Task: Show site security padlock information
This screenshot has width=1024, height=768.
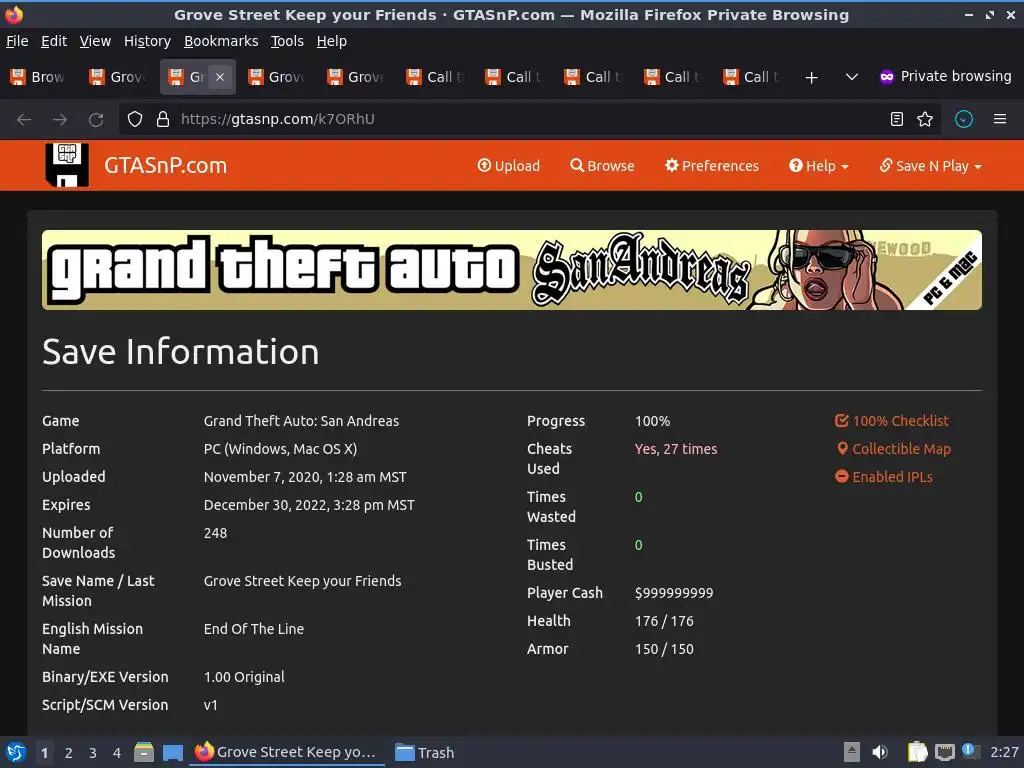Action: 163,120
